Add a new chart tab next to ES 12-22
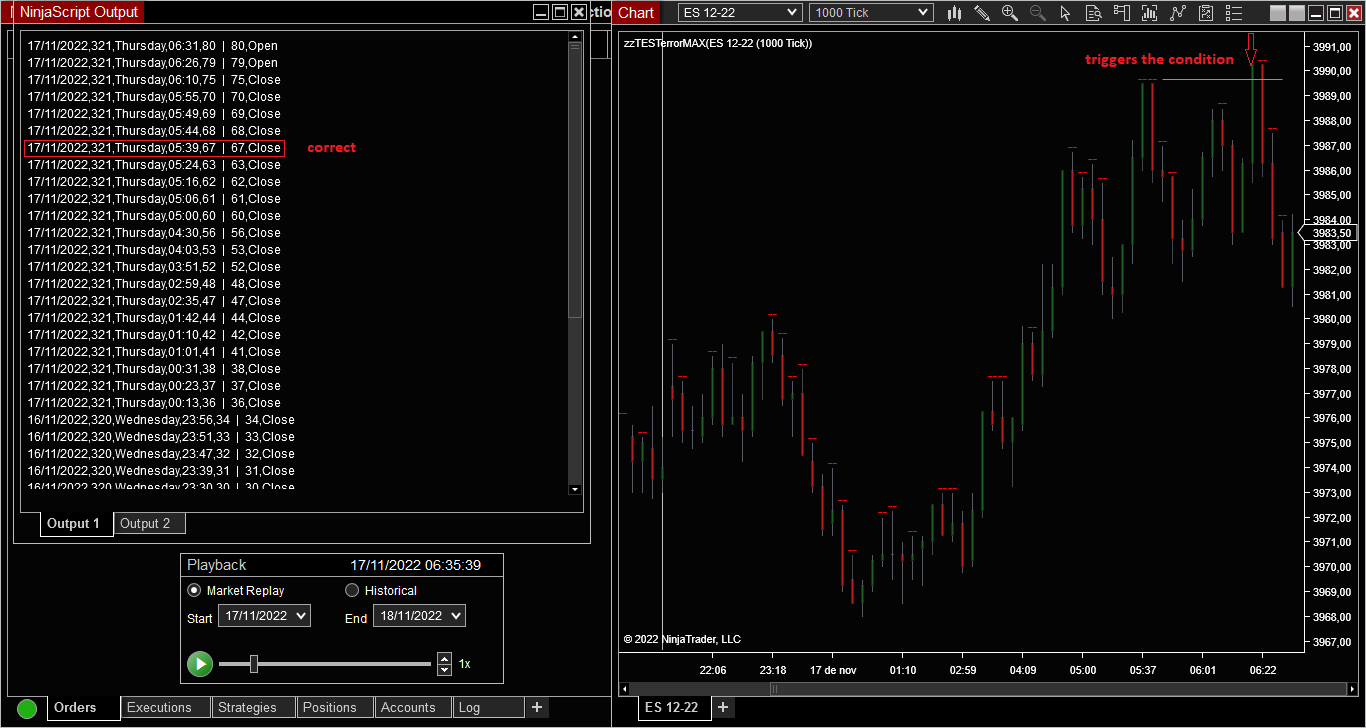Screen dimensions: 1366x728 (x=722, y=707)
